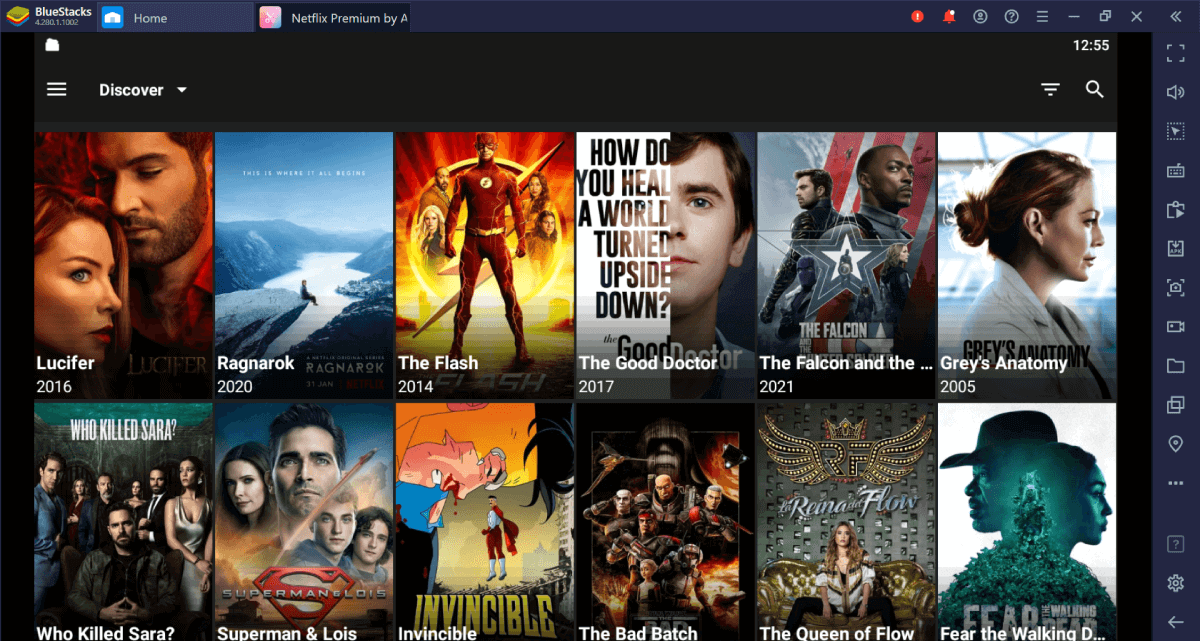Open the hamburger navigation menu
The height and width of the screenshot is (641, 1200).
point(57,90)
